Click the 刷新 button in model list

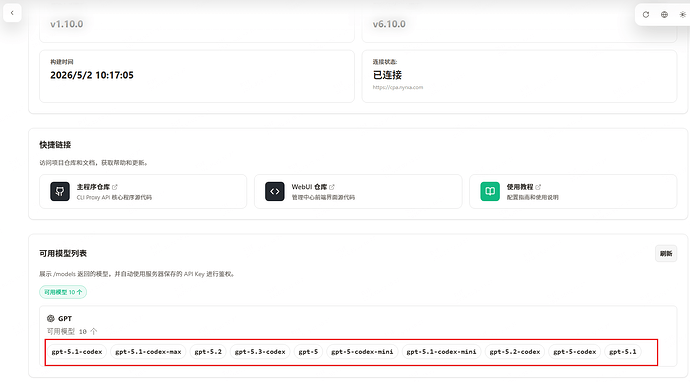tap(666, 253)
